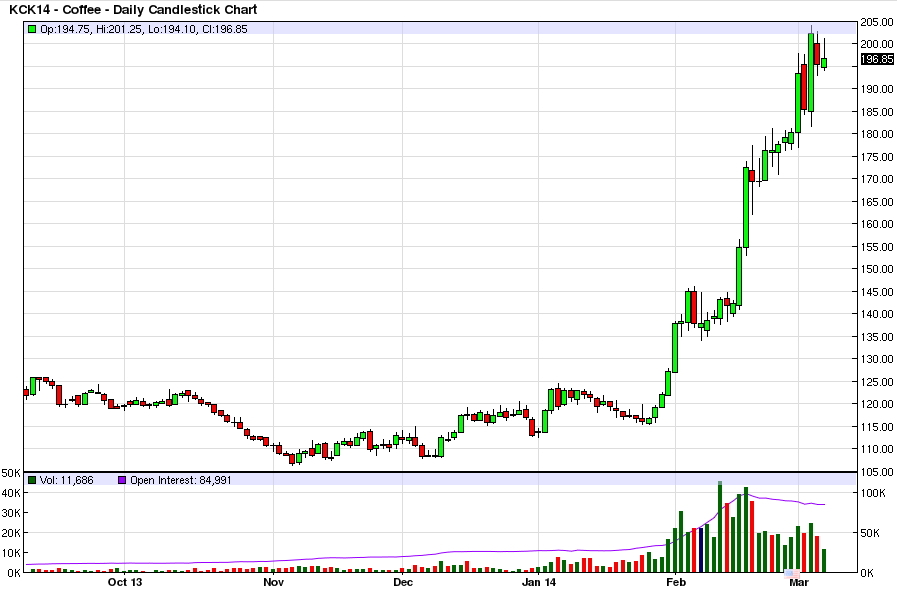Click the 30K volume axis label

click(11, 513)
